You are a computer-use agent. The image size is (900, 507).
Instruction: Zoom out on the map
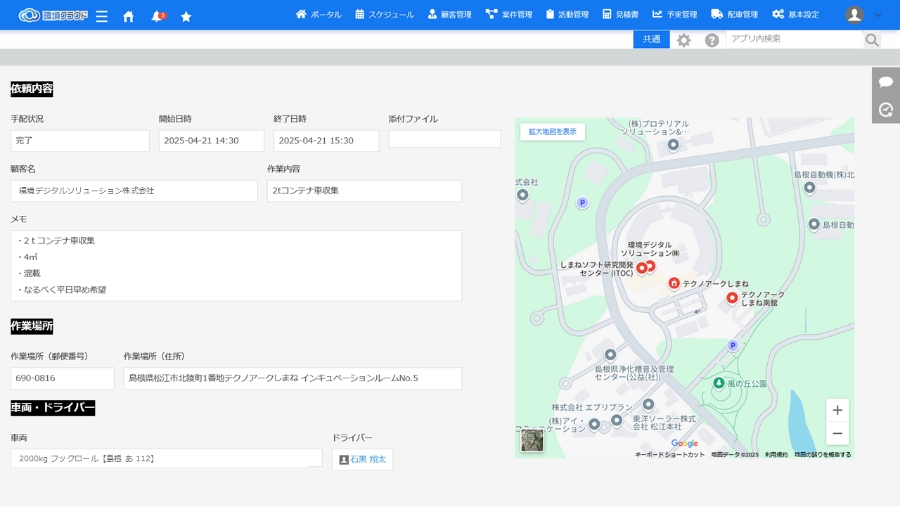point(837,433)
